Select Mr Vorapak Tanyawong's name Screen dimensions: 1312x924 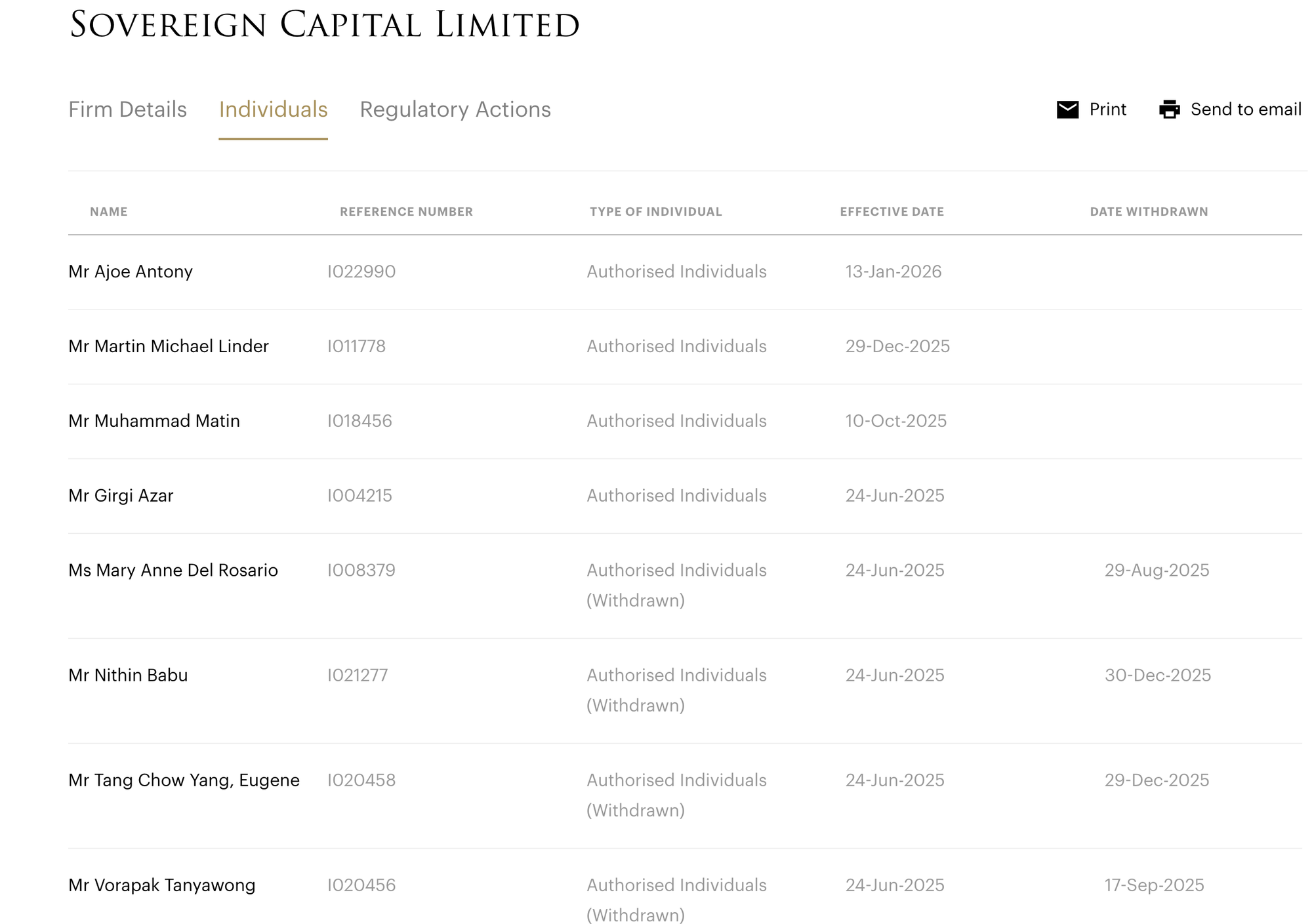click(x=161, y=885)
